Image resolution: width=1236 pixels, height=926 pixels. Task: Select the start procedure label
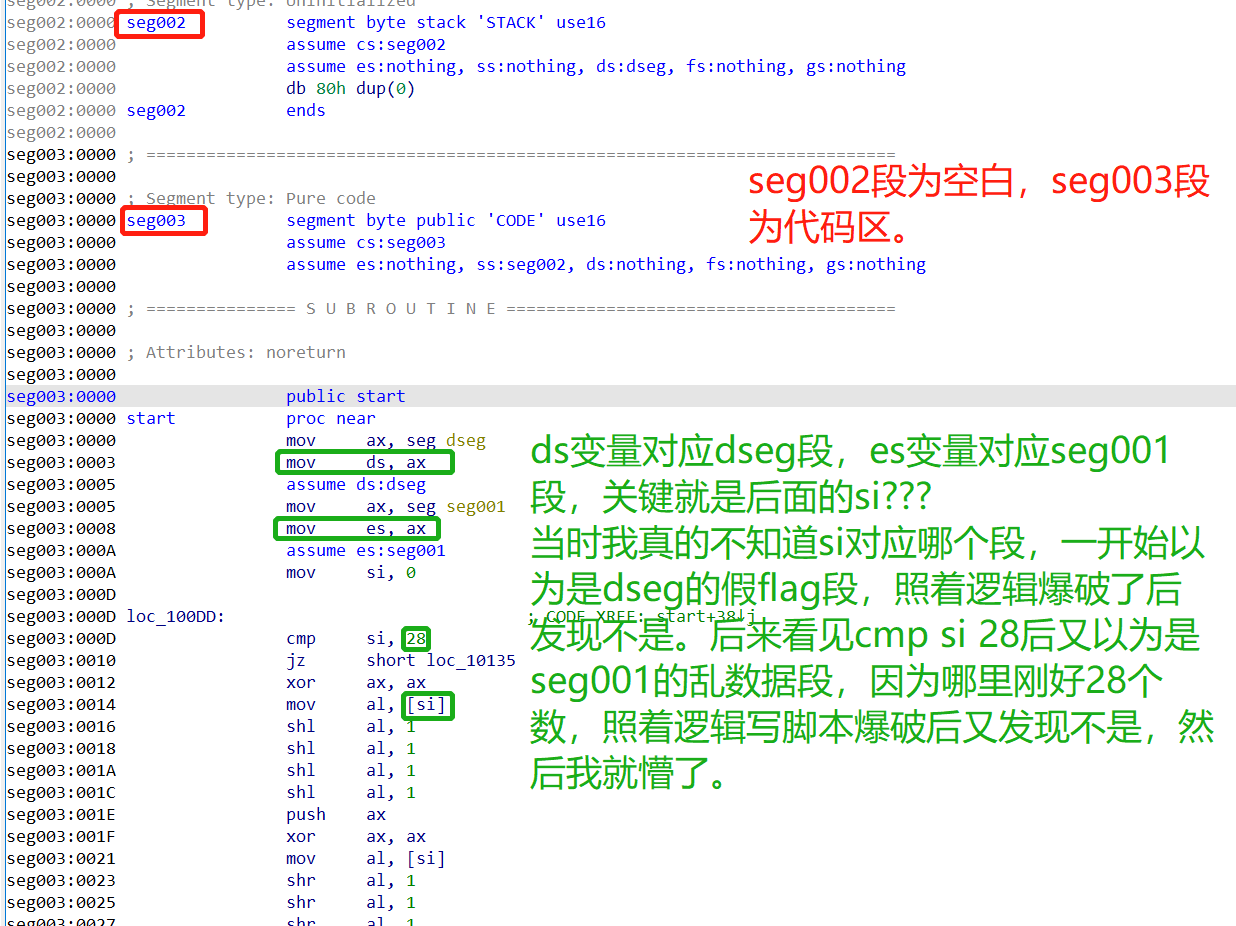pos(150,418)
